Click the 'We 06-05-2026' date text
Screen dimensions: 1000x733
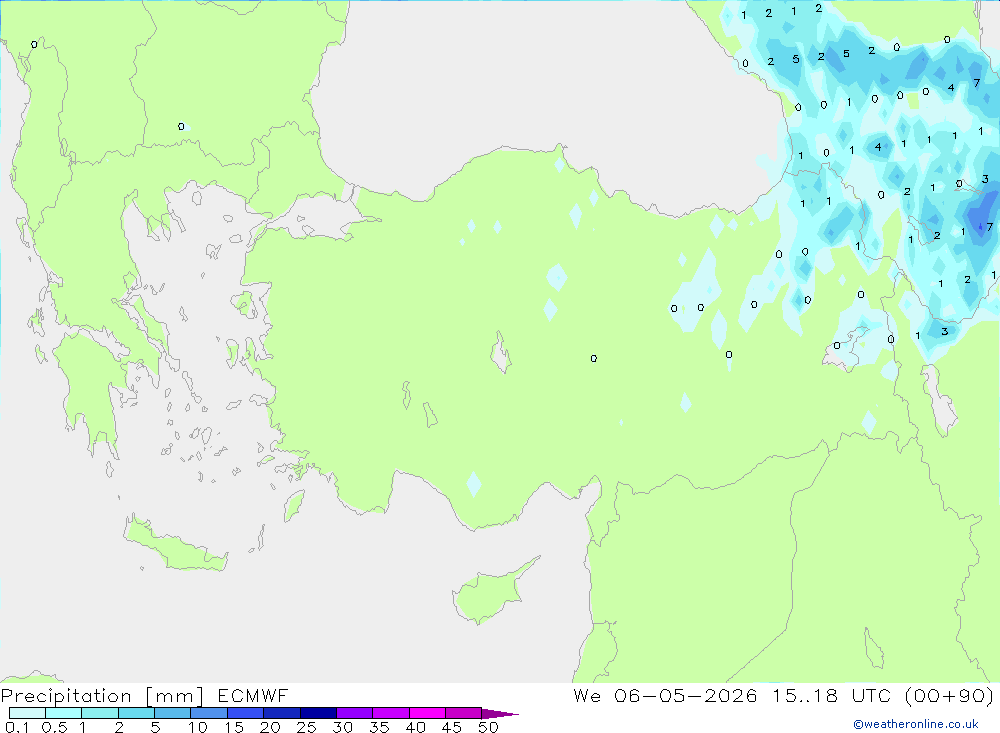coord(665,696)
